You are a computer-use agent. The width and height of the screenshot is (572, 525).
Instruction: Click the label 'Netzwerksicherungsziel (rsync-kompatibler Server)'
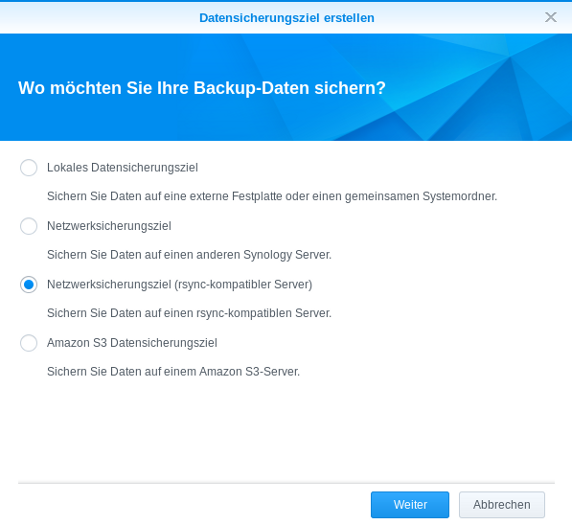click(179, 285)
